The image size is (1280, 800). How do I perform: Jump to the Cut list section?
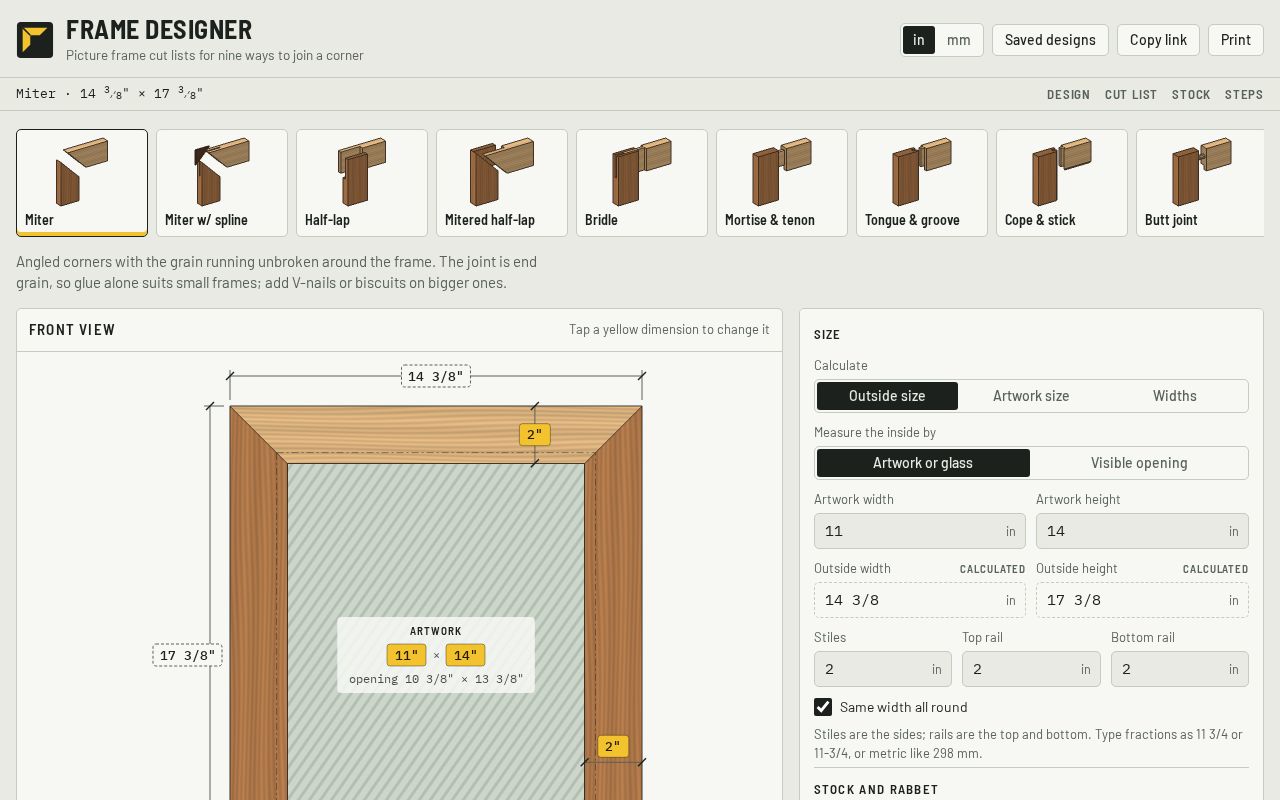tap(1131, 94)
